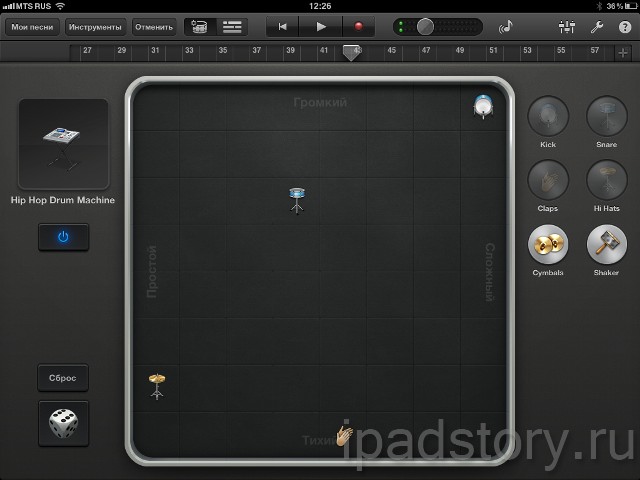Open song settings wrench icon
This screenshot has width=640, height=480.
click(x=597, y=27)
